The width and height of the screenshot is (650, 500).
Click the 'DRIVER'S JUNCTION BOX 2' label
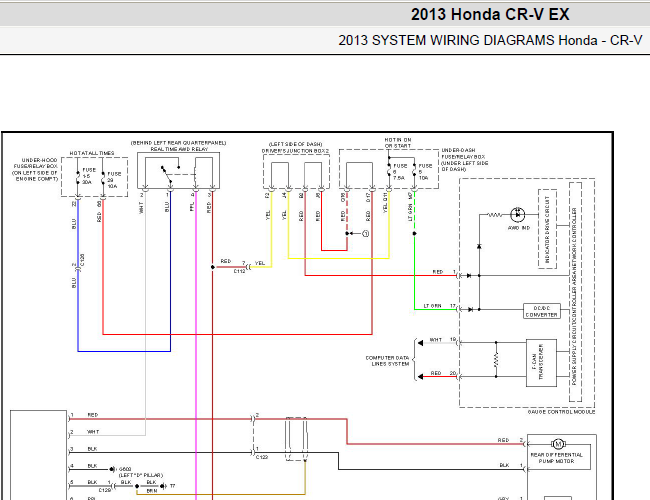296,151
